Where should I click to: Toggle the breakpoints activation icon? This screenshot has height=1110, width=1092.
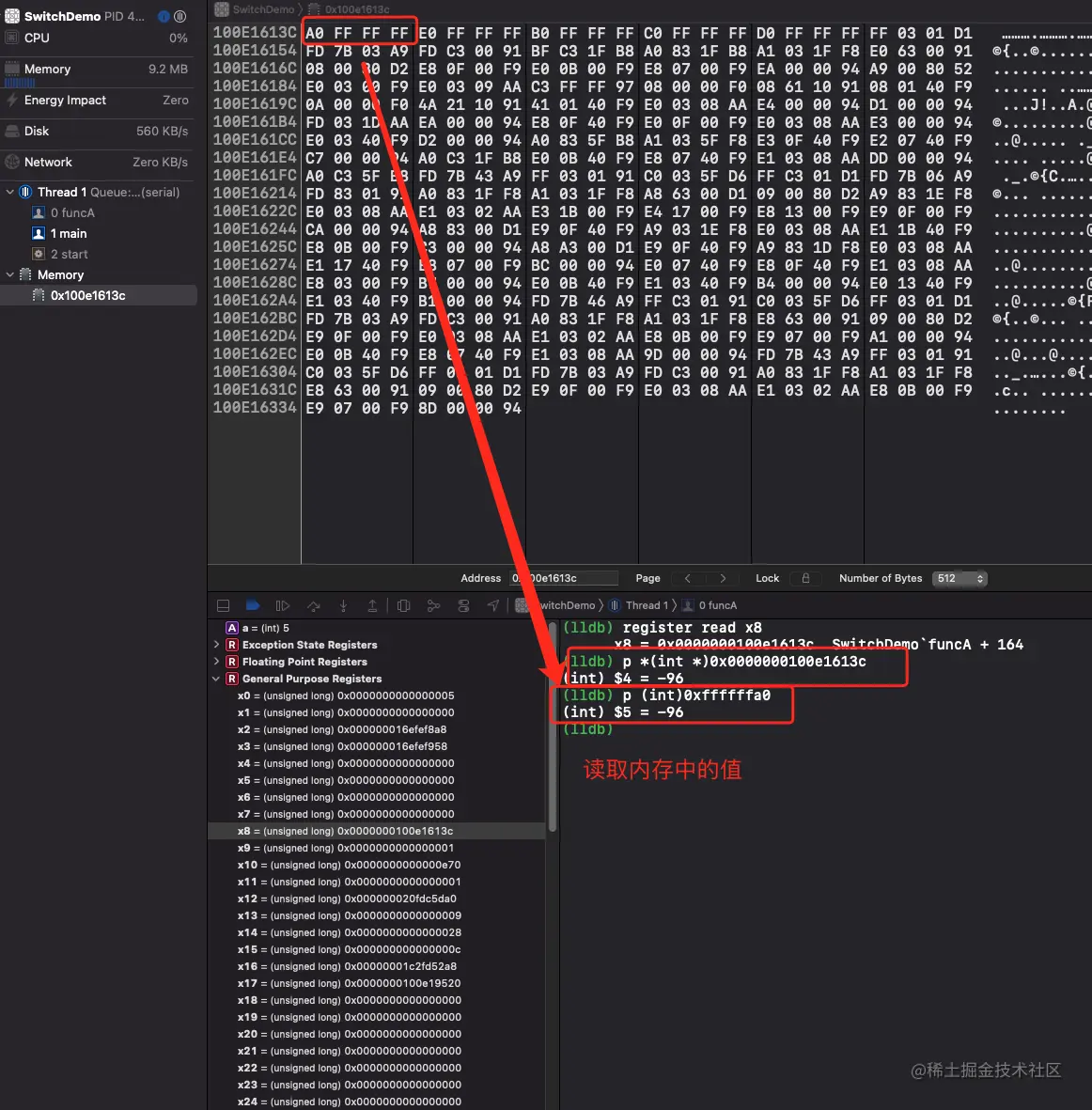coord(253,605)
